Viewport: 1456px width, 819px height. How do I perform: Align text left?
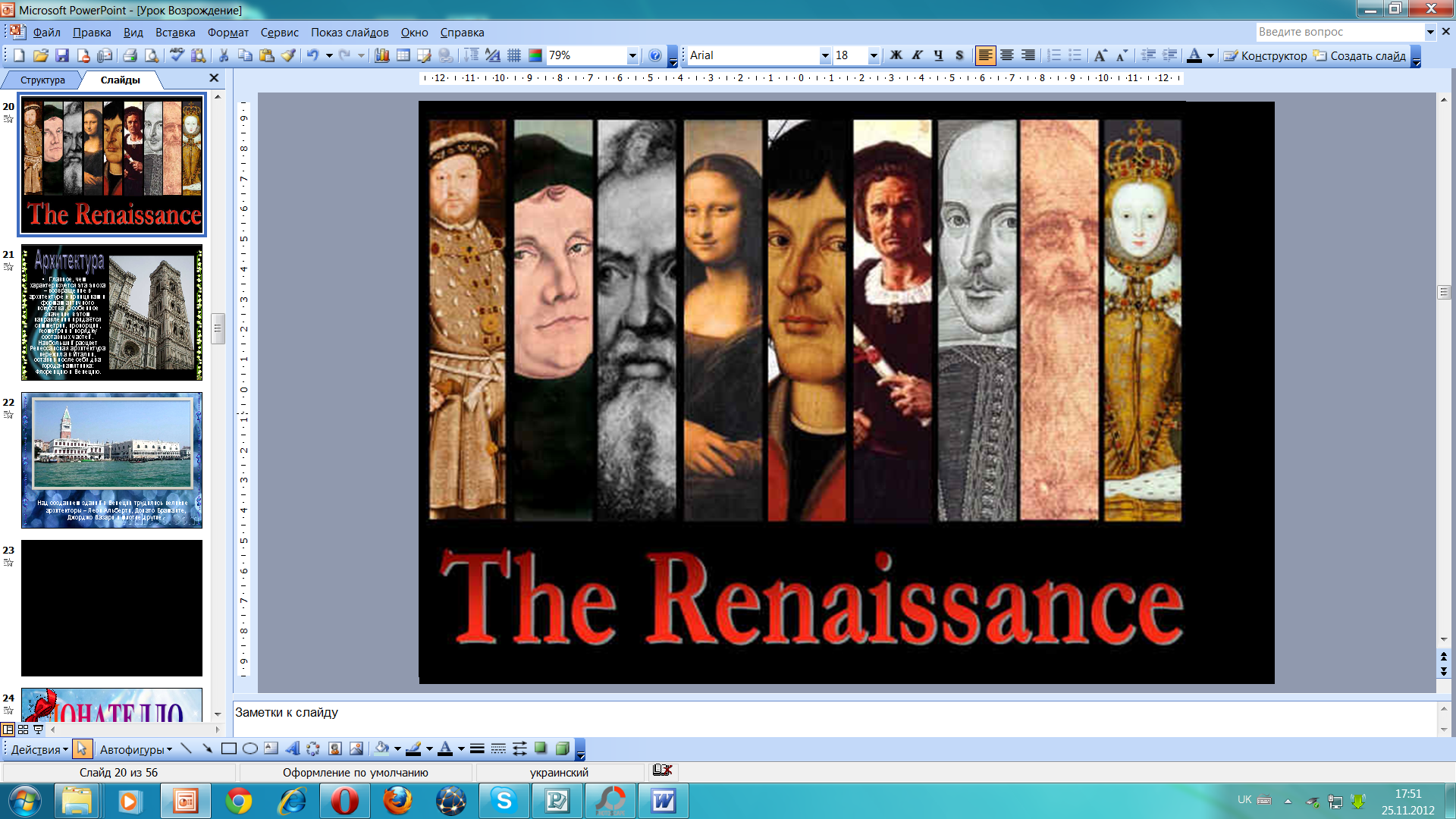(x=985, y=55)
